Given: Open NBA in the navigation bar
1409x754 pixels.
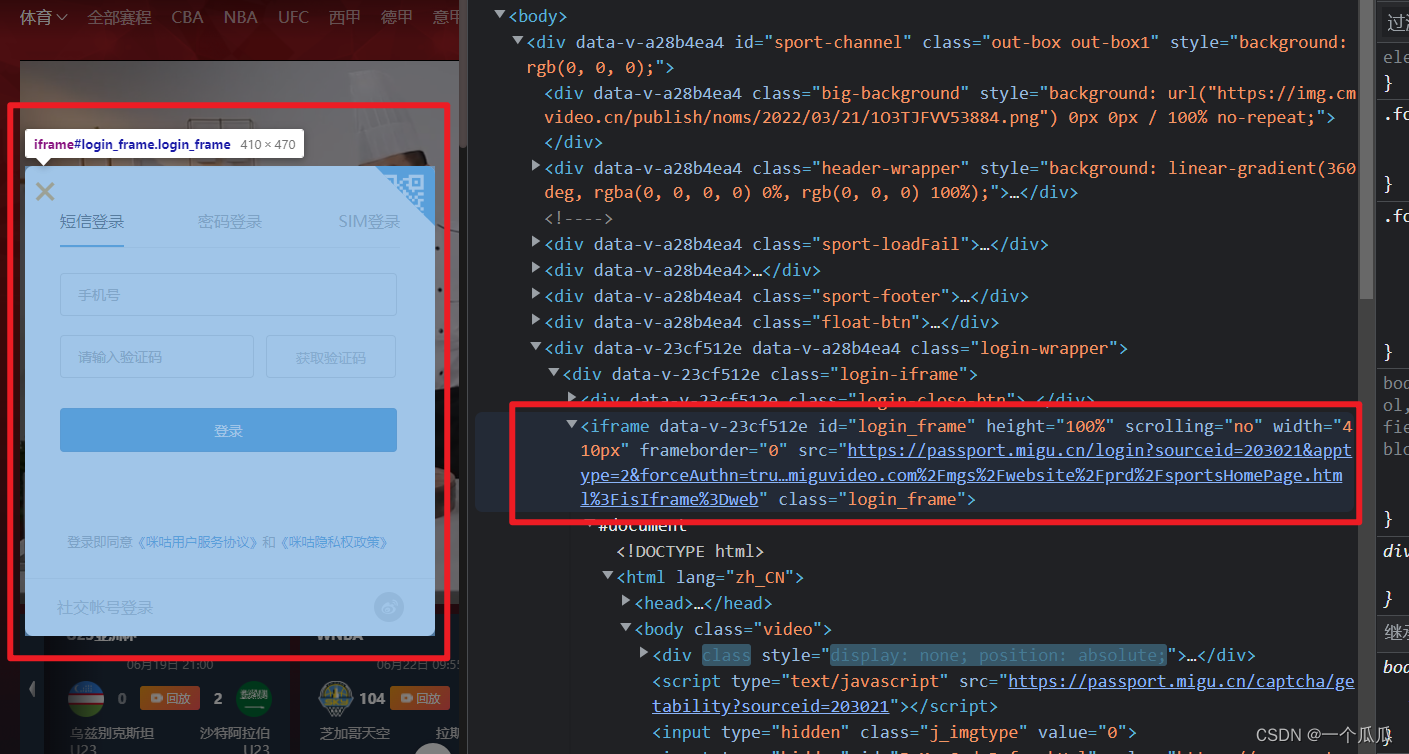Looking at the screenshot, I should tap(240, 17).
